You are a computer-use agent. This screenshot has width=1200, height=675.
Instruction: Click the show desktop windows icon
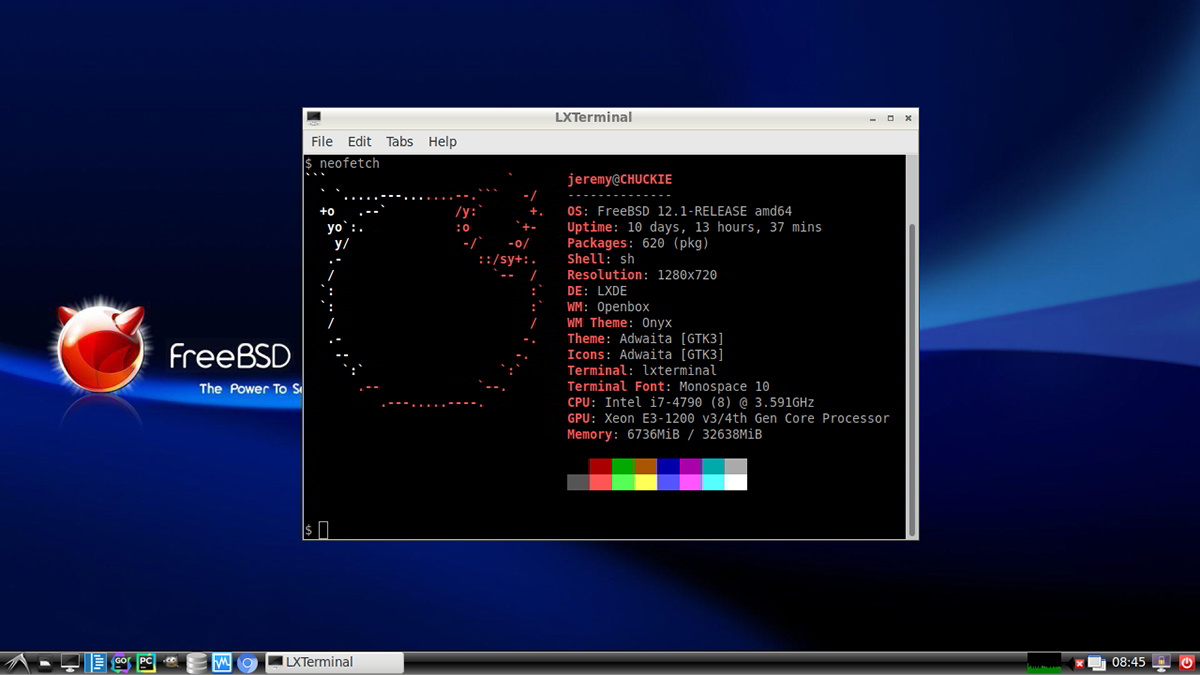(1097, 662)
